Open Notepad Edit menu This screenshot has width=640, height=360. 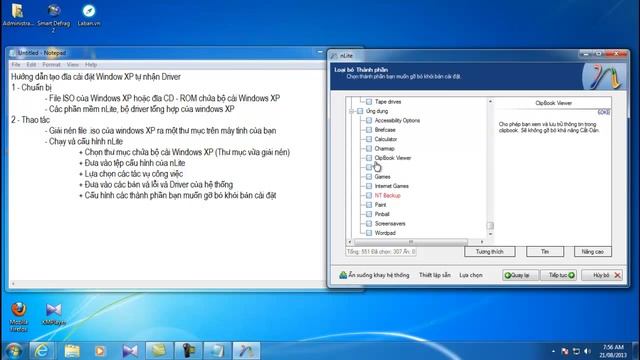tap(31, 64)
